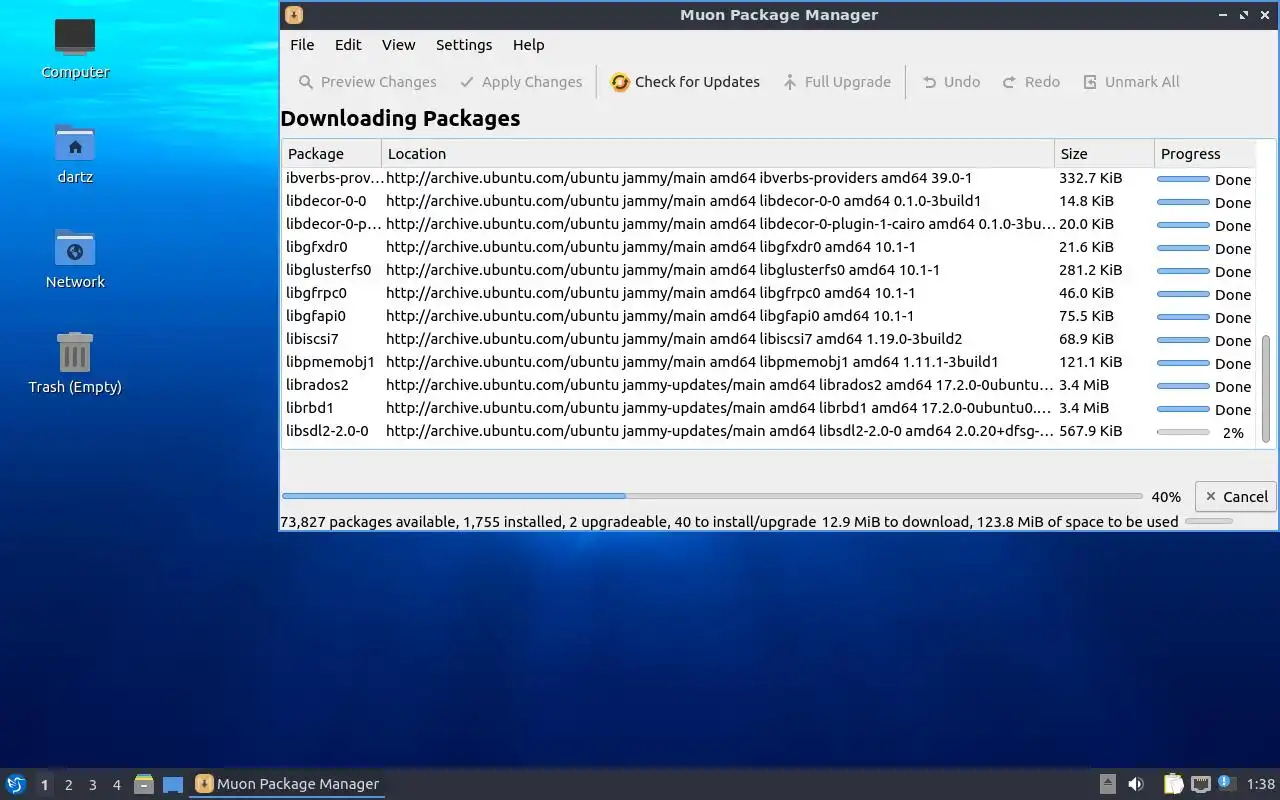Open the Lubuntu start menu
Screen dimensions: 1280x800
[15, 784]
